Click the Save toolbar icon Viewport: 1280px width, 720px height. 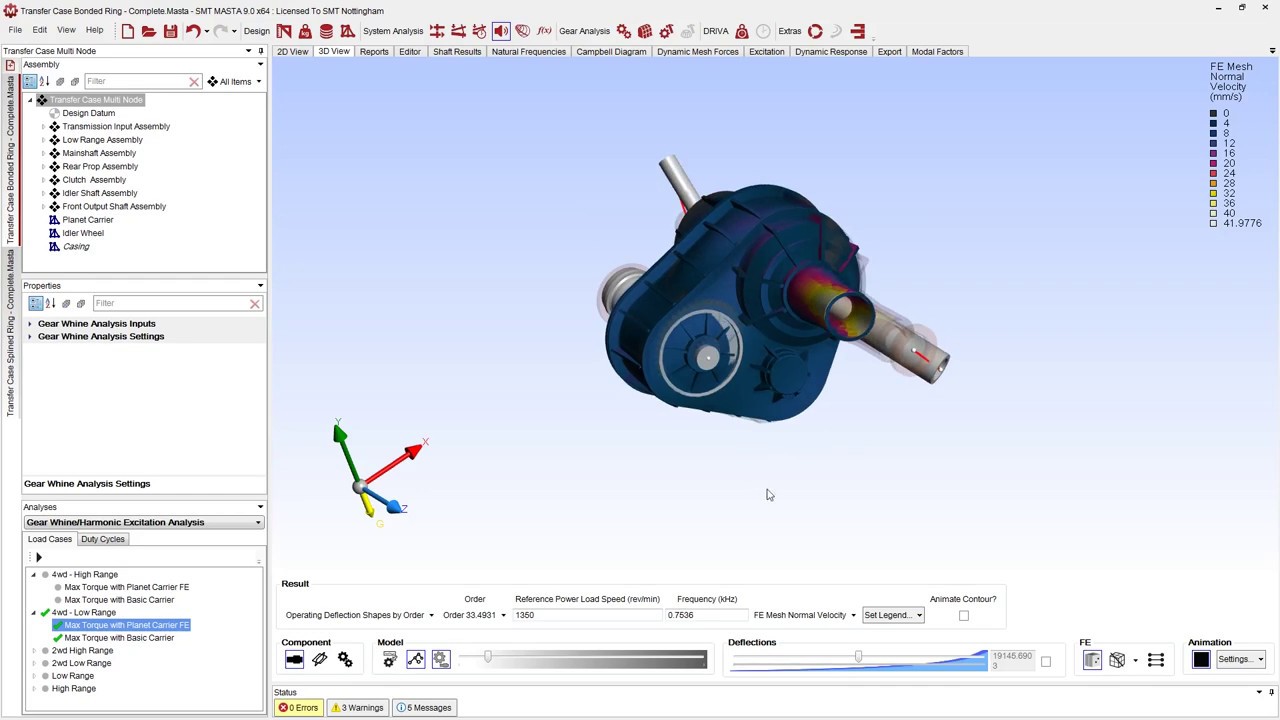click(170, 31)
